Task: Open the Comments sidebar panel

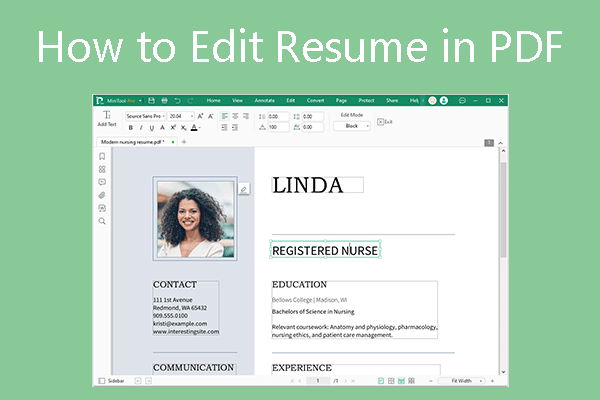Action: 102,182
